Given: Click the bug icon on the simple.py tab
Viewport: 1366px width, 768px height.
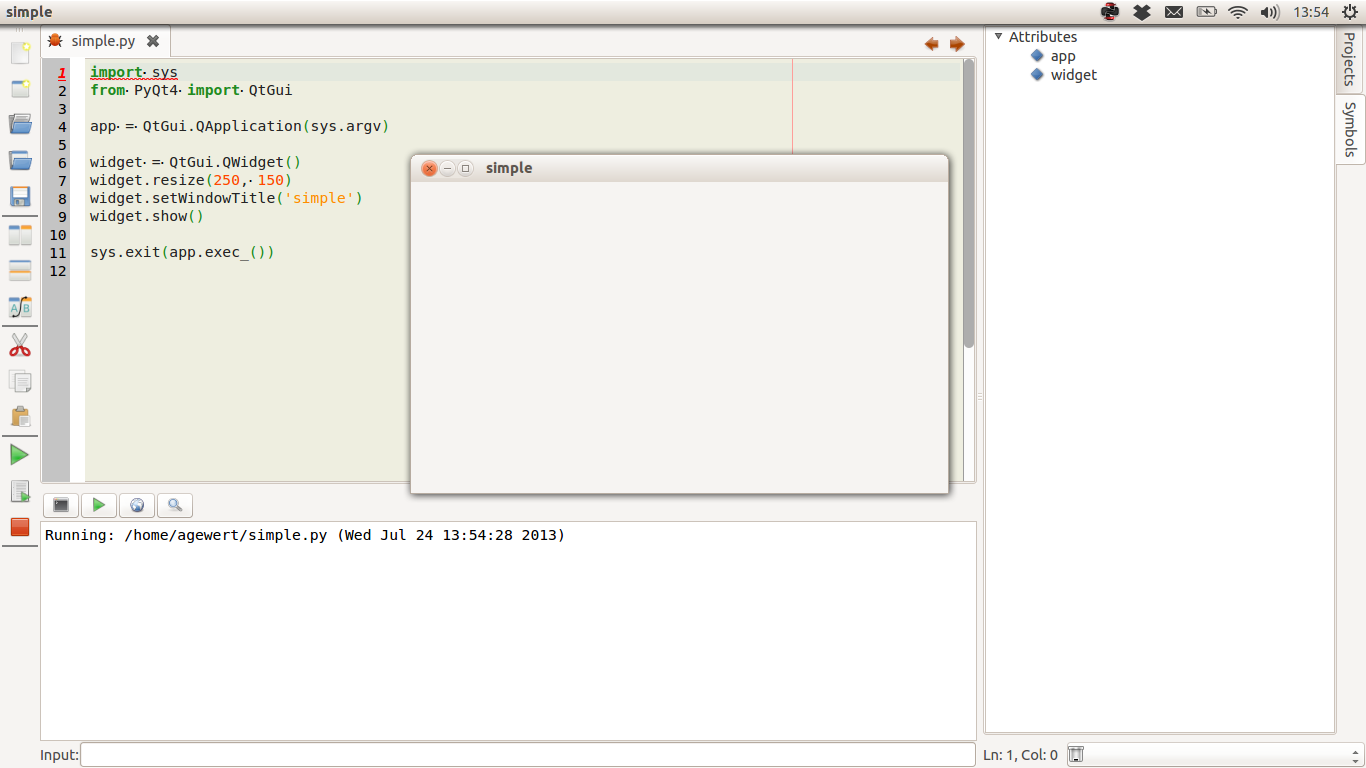Looking at the screenshot, I should 55,41.
